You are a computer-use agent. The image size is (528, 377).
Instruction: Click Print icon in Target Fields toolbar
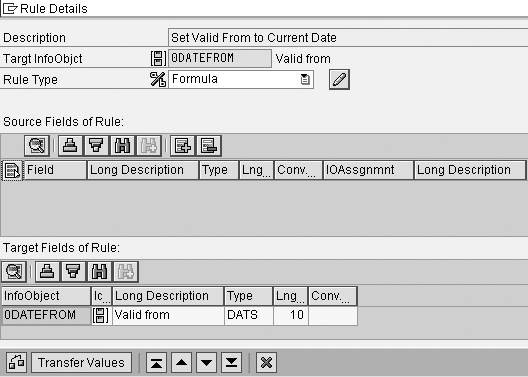(47, 272)
